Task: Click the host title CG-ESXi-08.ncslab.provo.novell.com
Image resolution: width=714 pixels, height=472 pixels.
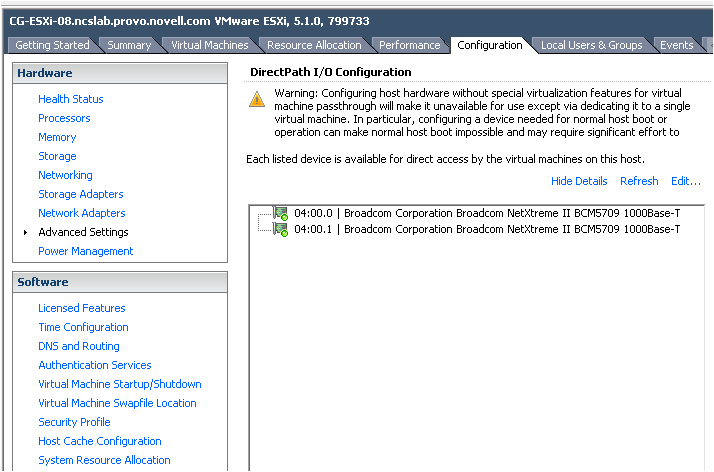Action: tap(110, 21)
